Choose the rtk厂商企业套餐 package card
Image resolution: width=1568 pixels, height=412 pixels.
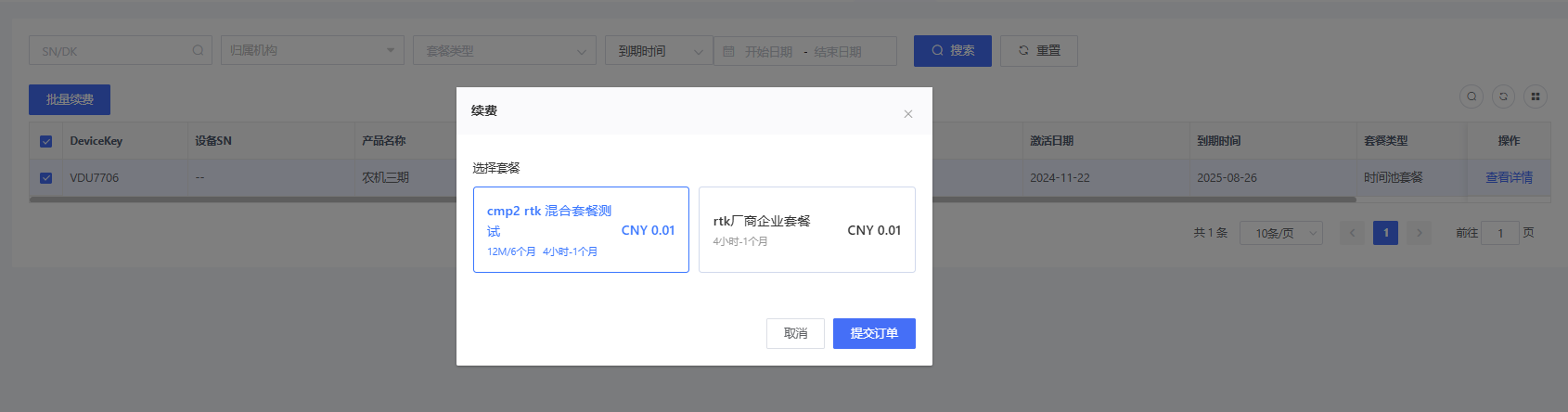pos(806,230)
